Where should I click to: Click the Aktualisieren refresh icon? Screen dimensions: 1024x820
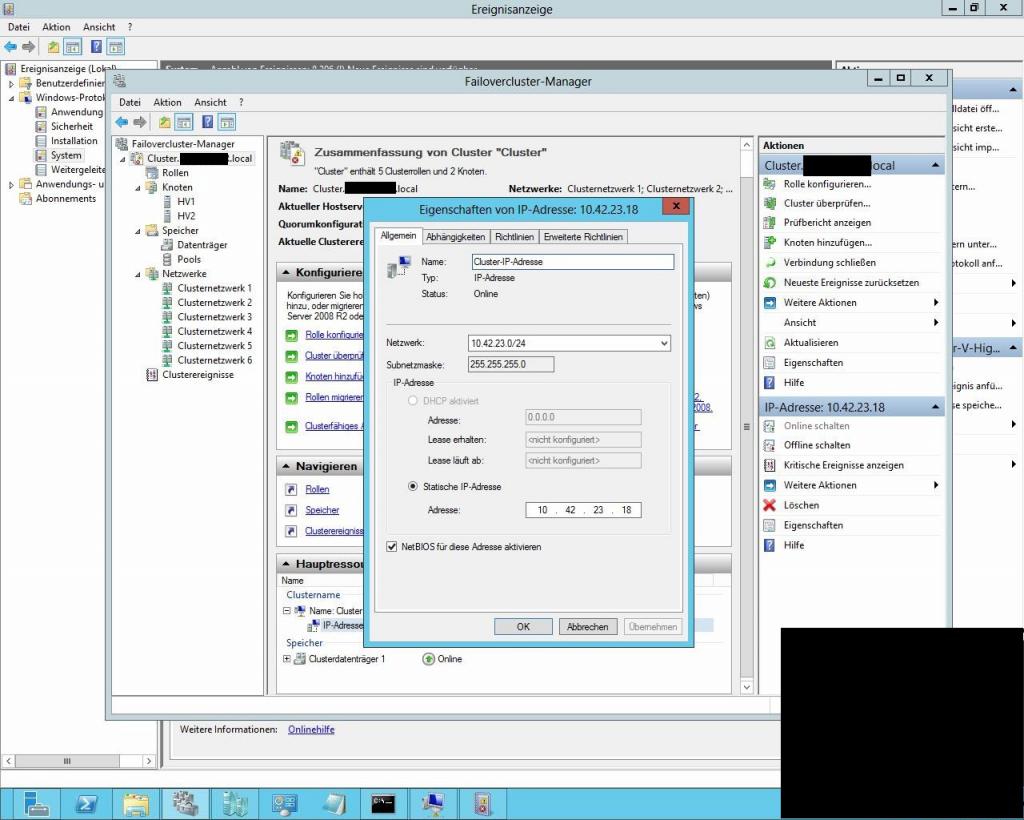(770, 343)
